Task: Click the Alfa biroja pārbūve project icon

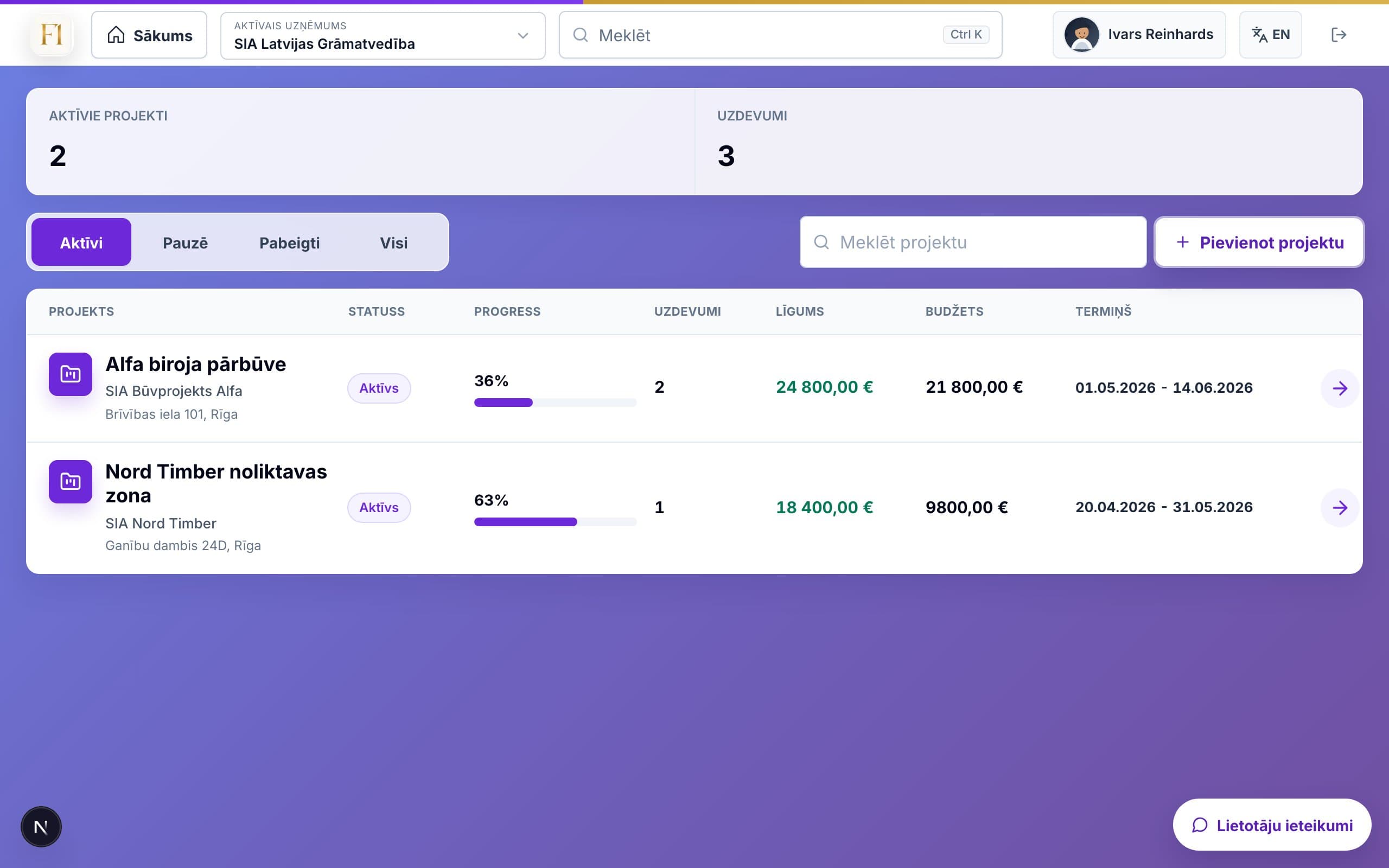Action: coord(71,374)
